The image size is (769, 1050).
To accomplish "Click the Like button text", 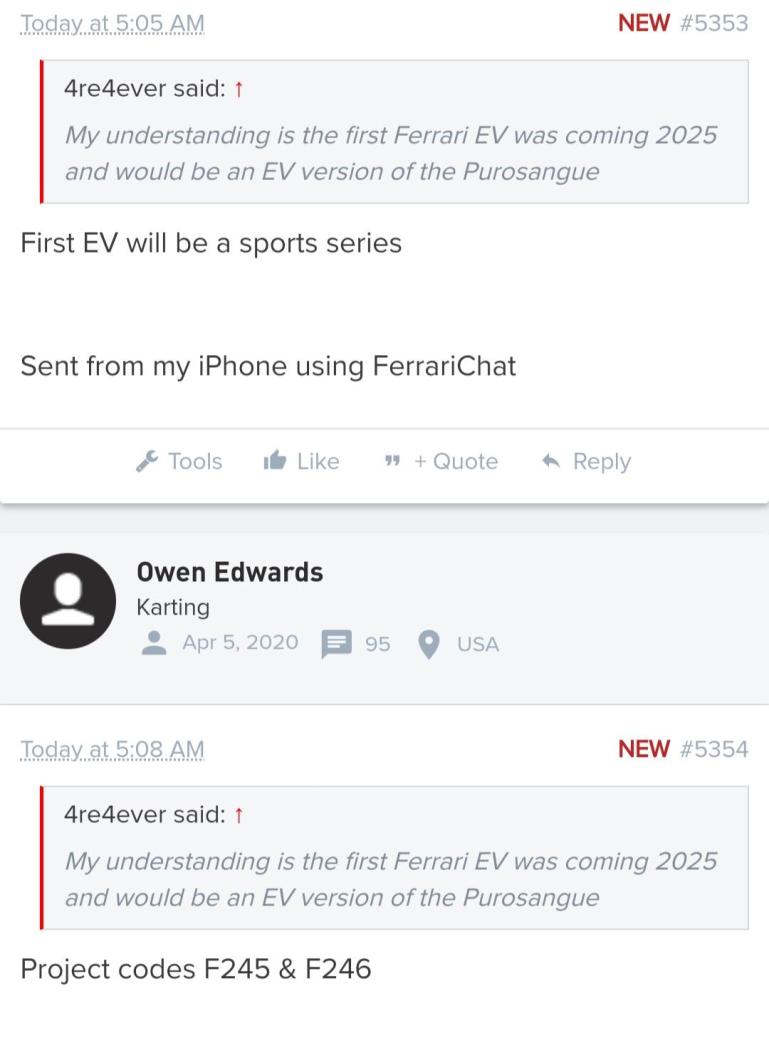I will [318, 461].
